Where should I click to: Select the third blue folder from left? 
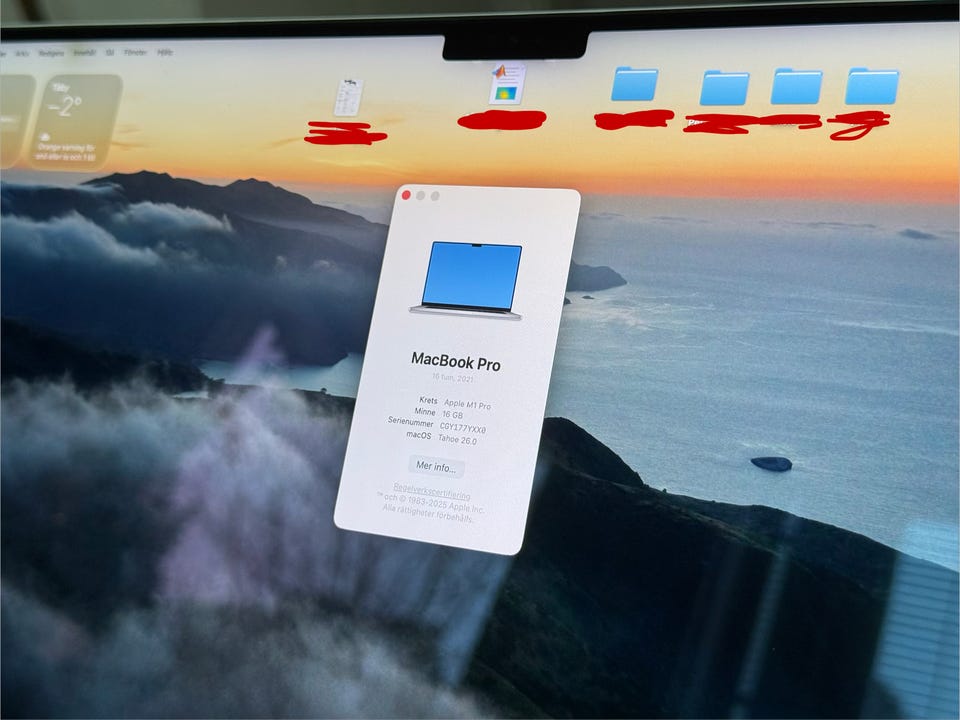(797, 86)
